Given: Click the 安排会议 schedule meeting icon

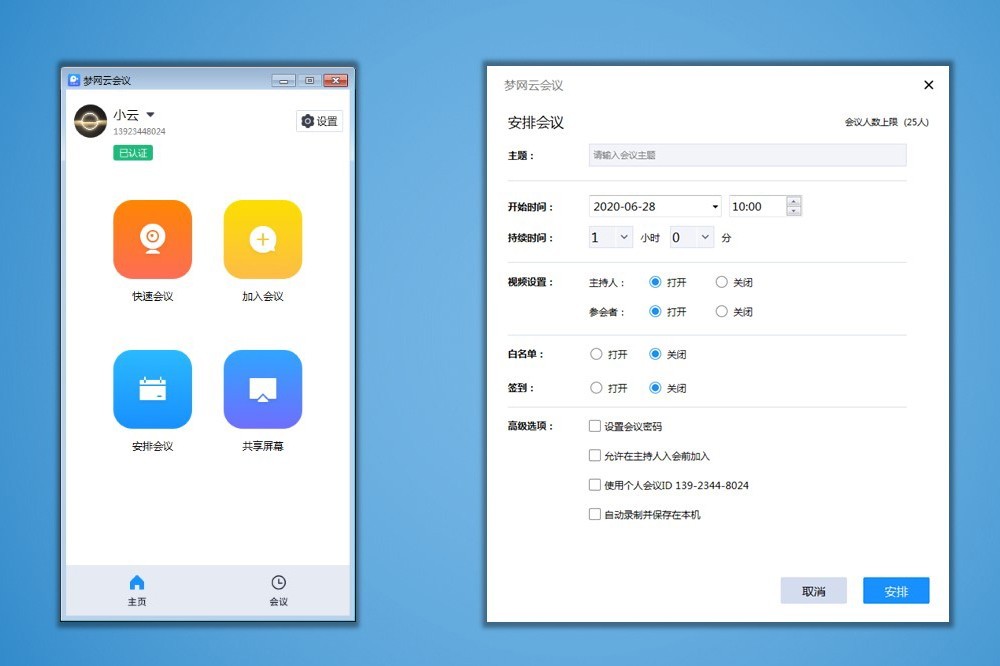Looking at the screenshot, I should (x=152, y=389).
